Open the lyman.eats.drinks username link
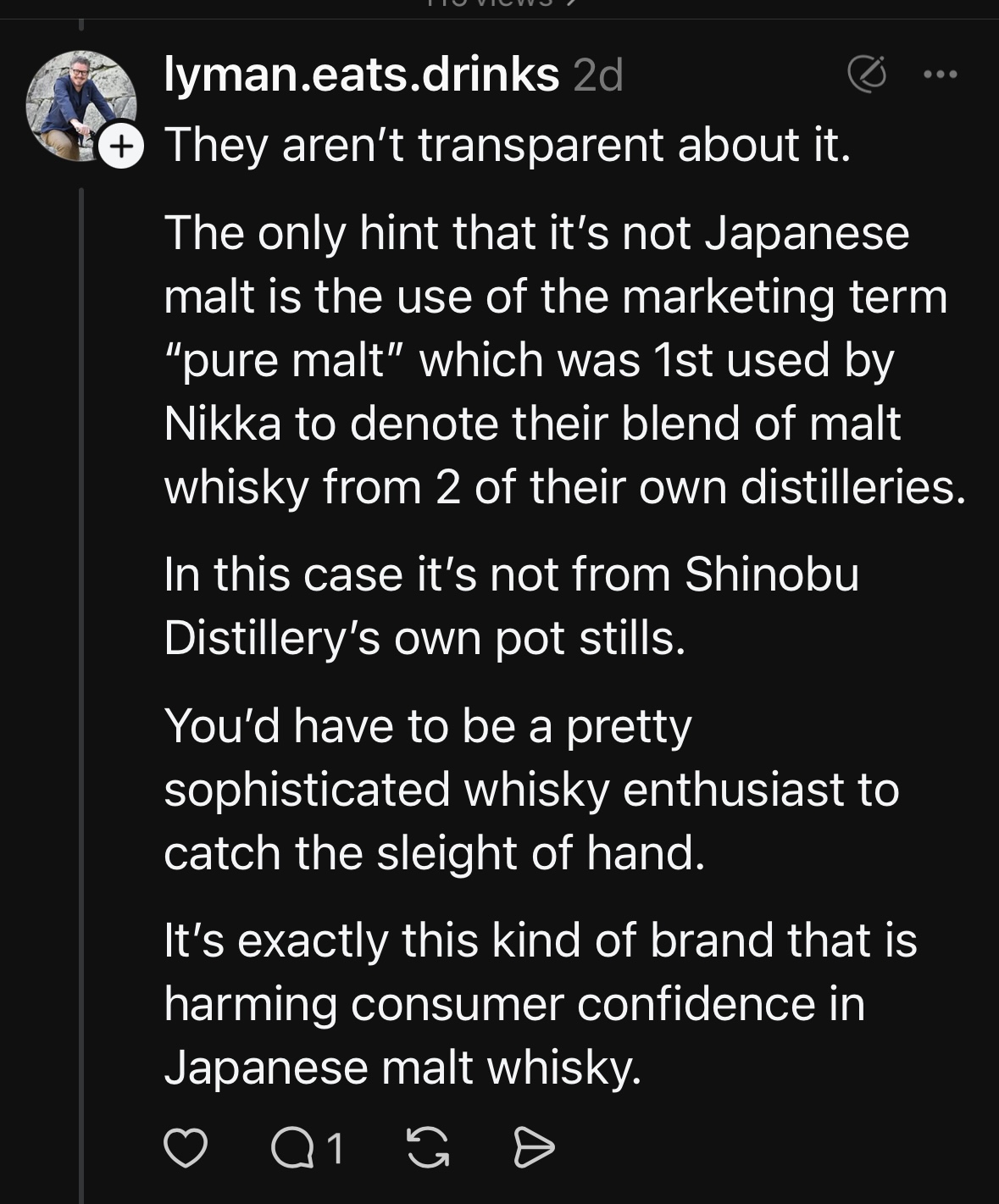This screenshot has height=1204, width=999. coord(361,75)
